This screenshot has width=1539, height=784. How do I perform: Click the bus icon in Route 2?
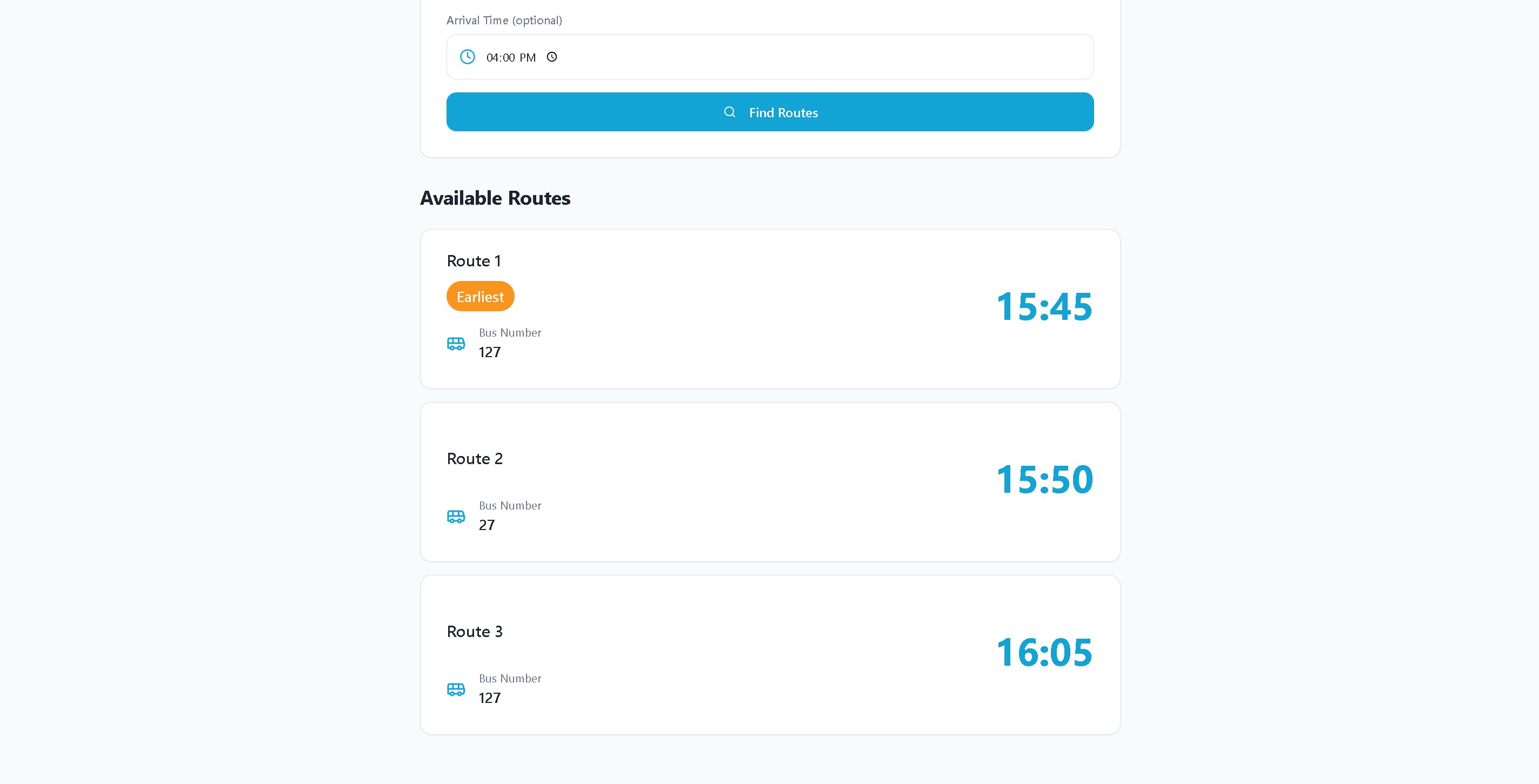click(456, 517)
